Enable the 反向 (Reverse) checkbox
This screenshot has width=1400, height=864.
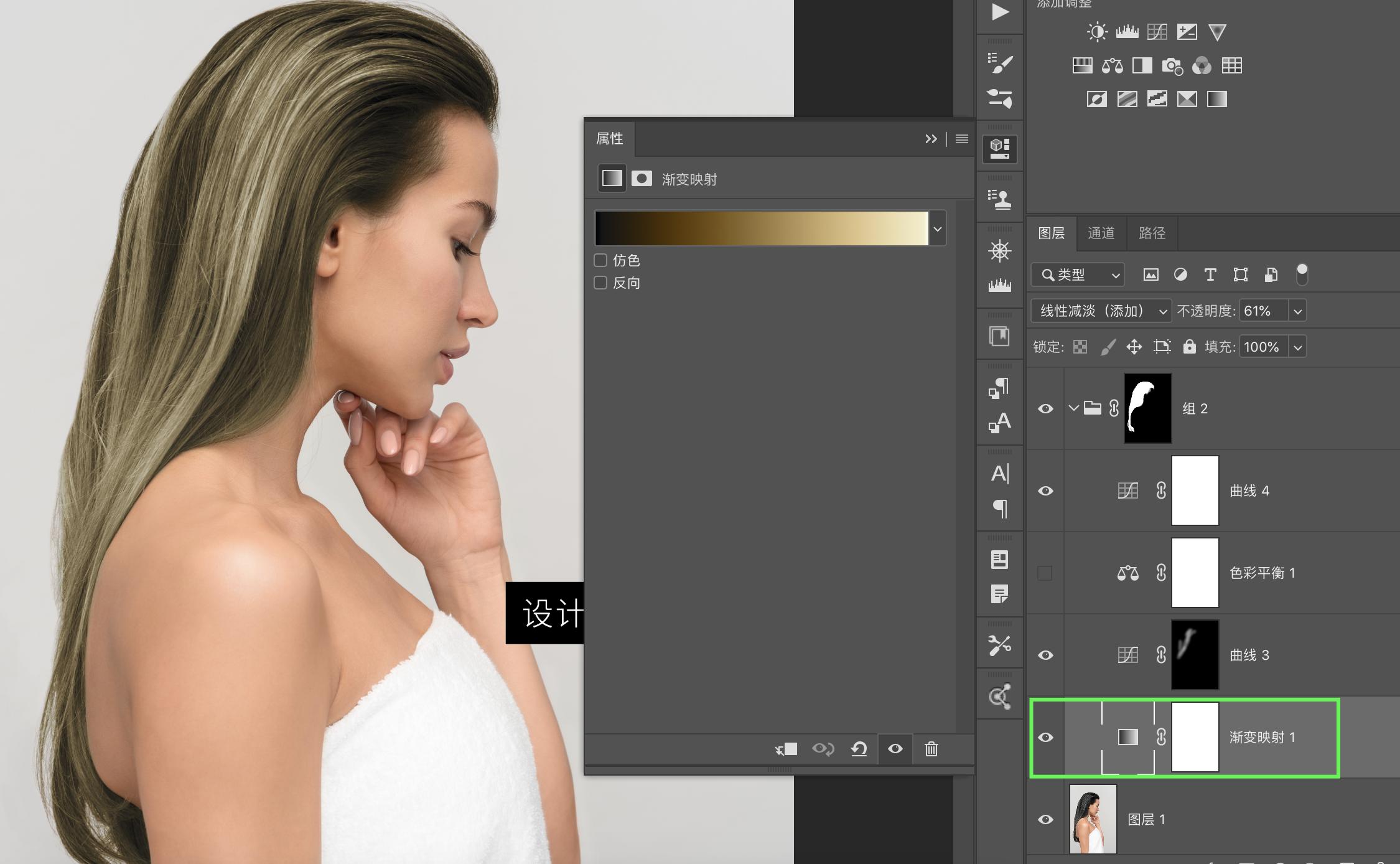[600, 283]
